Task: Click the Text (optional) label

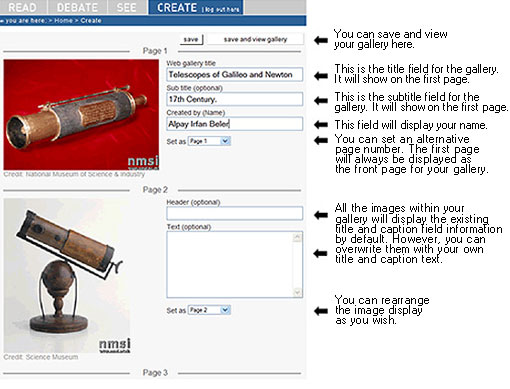Action: click(x=189, y=227)
